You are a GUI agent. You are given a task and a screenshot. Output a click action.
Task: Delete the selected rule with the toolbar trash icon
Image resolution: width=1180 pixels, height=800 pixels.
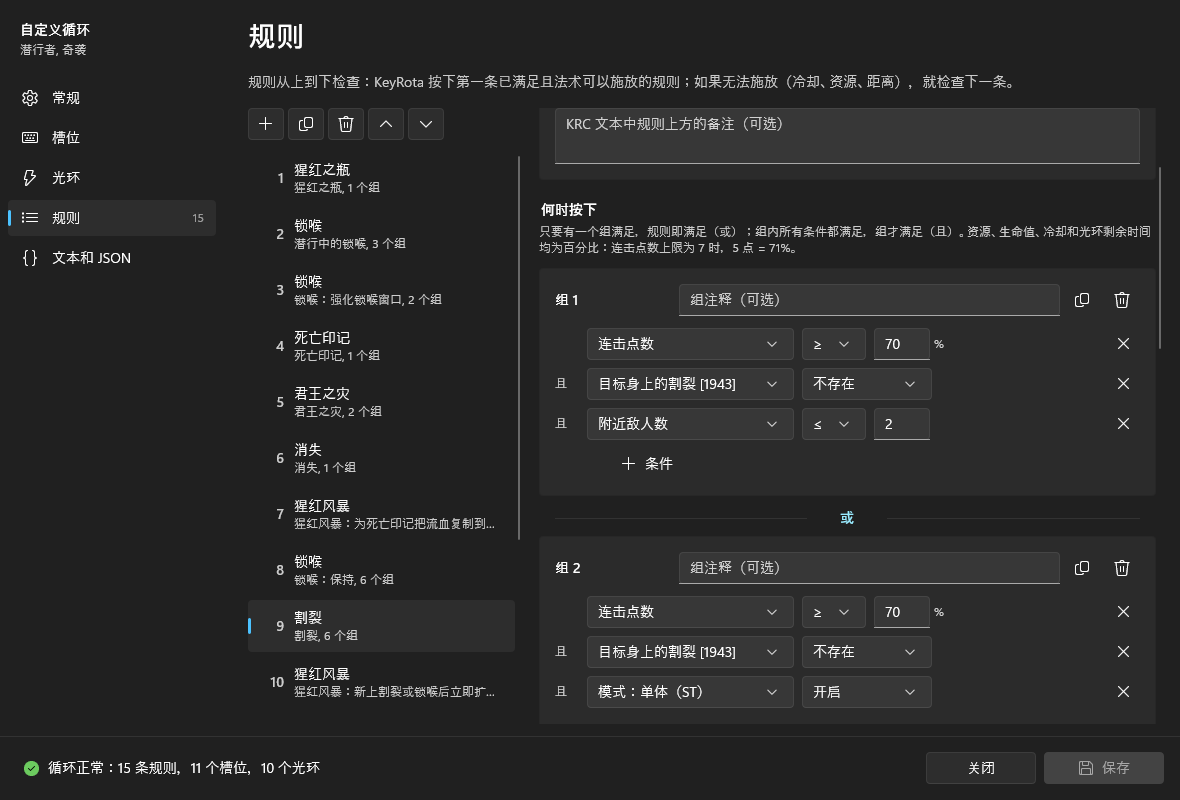[x=345, y=124]
